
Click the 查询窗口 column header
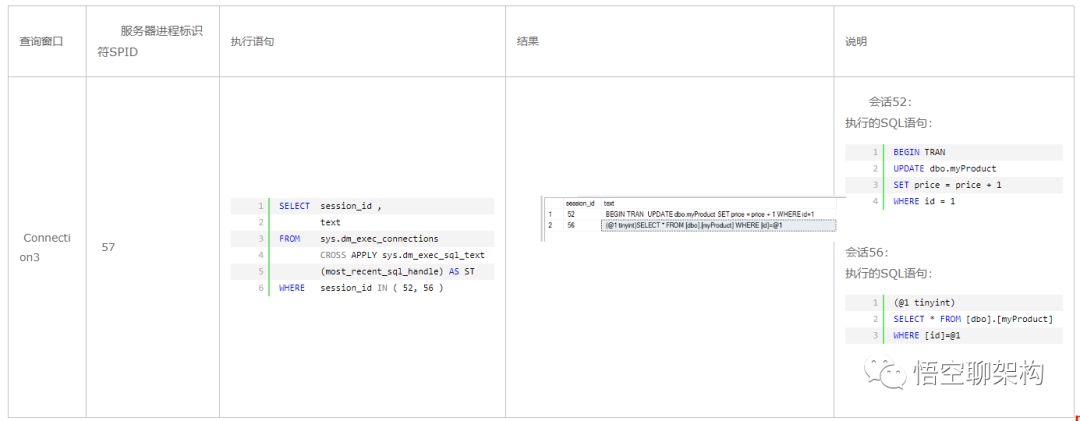click(x=41, y=41)
